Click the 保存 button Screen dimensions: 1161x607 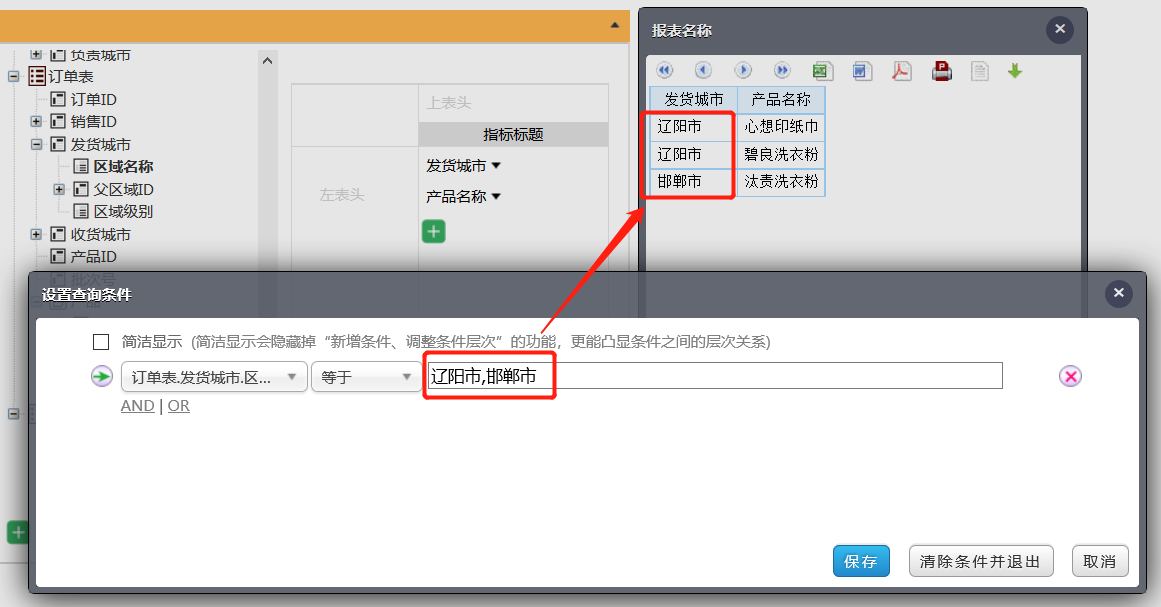click(860, 561)
